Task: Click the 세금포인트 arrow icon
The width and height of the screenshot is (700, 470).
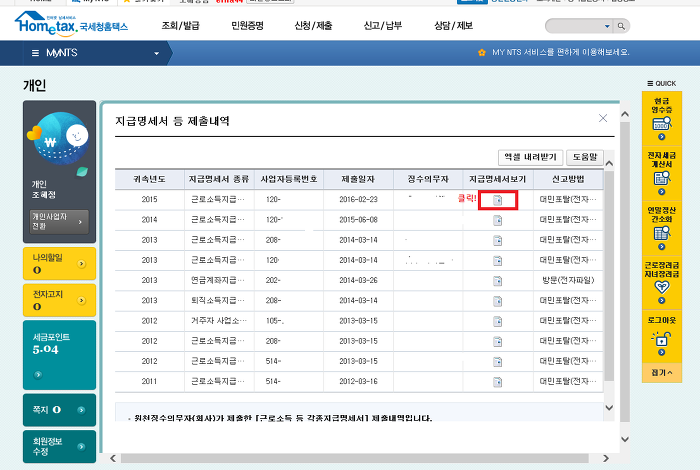Action: 38,374
